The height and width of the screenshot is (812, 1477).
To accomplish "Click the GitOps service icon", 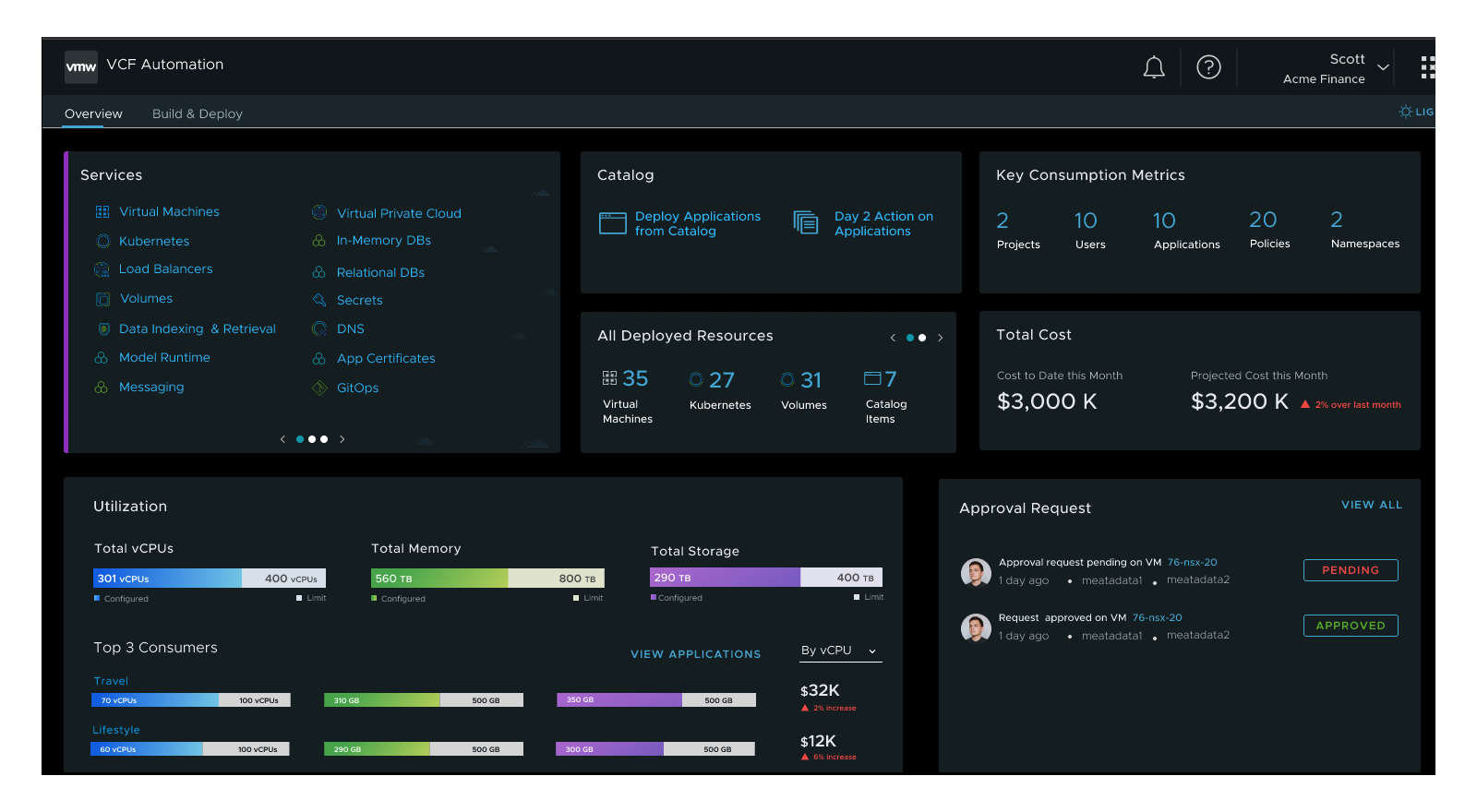I will click(x=319, y=388).
